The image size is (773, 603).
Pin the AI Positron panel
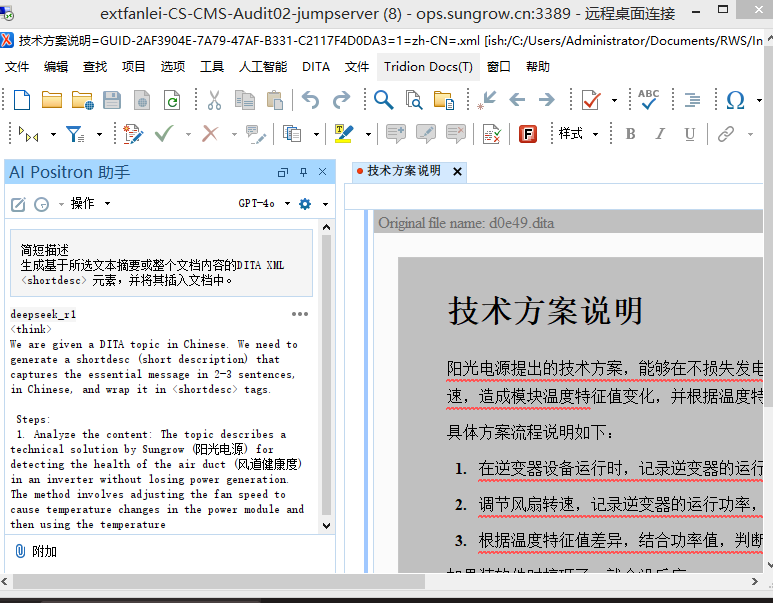point(303,172)
